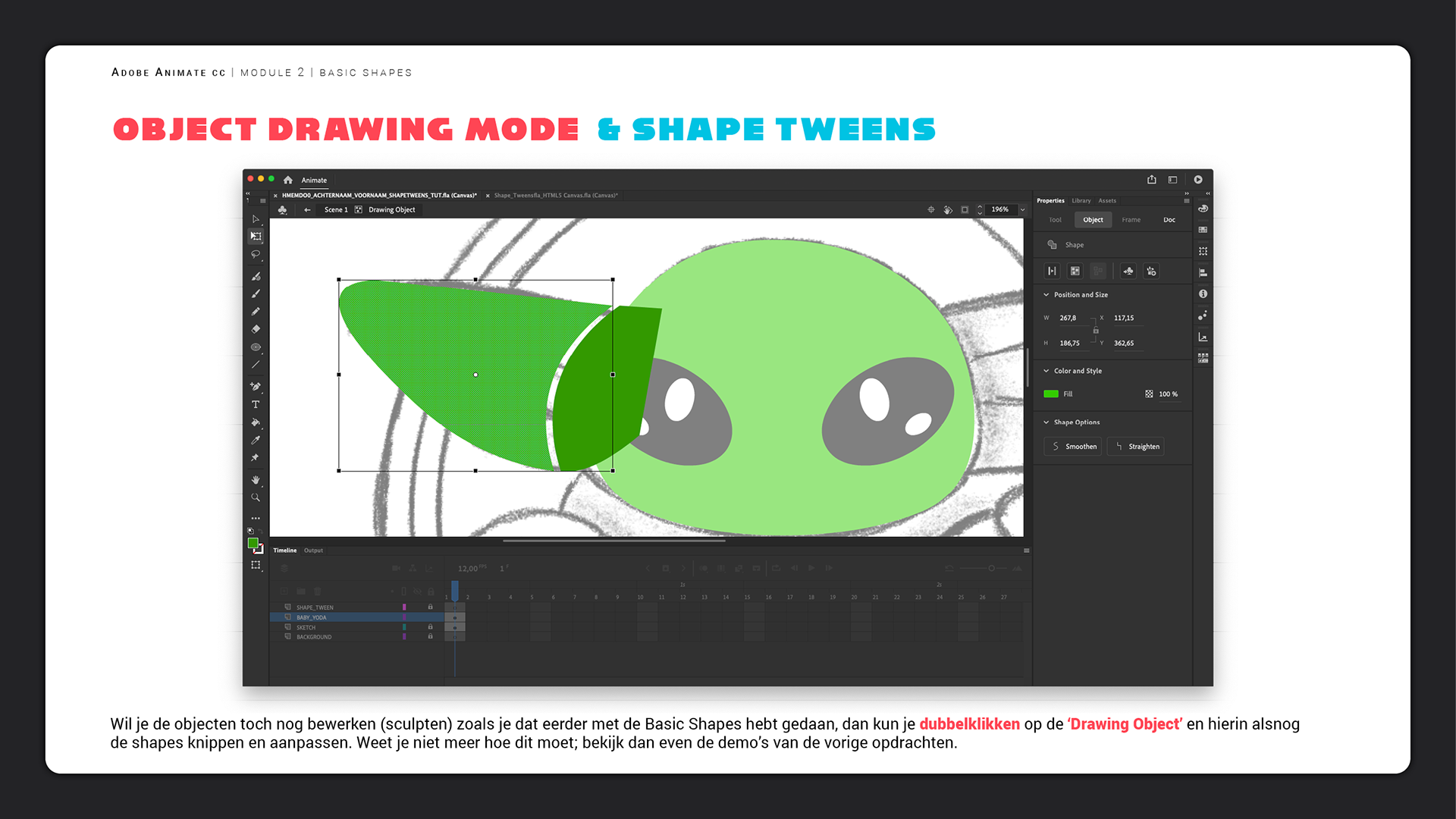Open the Doc properties tab
The width and height of the screenshot is (1456, 819).
coord(1169,220)
